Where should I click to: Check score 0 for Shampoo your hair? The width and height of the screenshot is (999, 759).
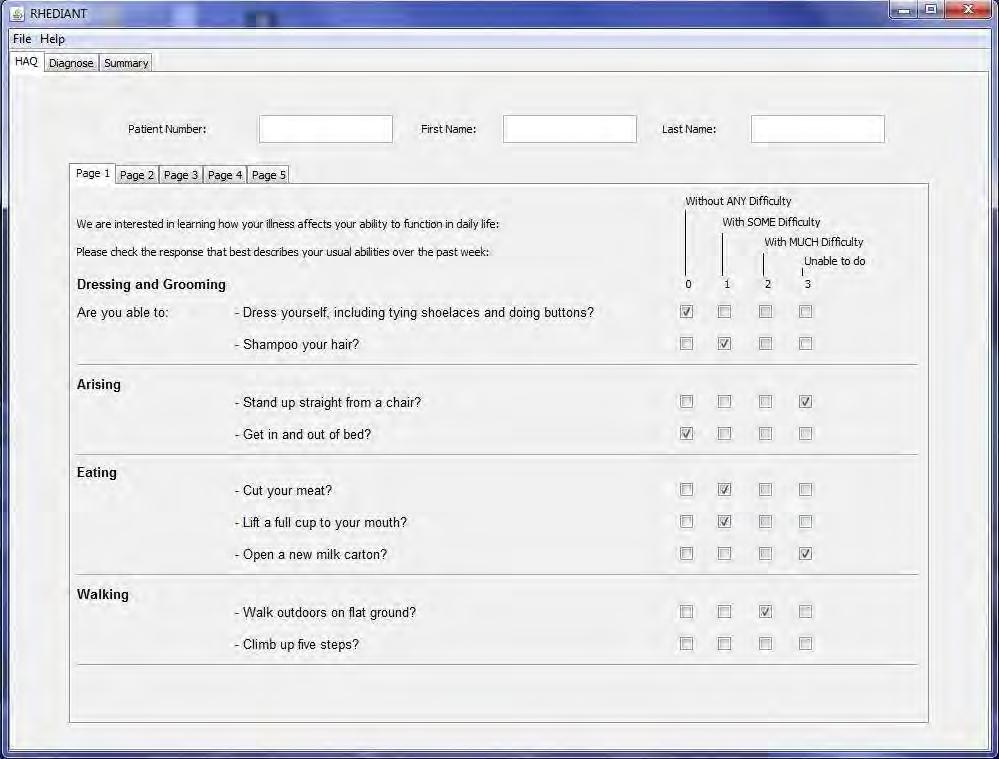coord(686,343)
